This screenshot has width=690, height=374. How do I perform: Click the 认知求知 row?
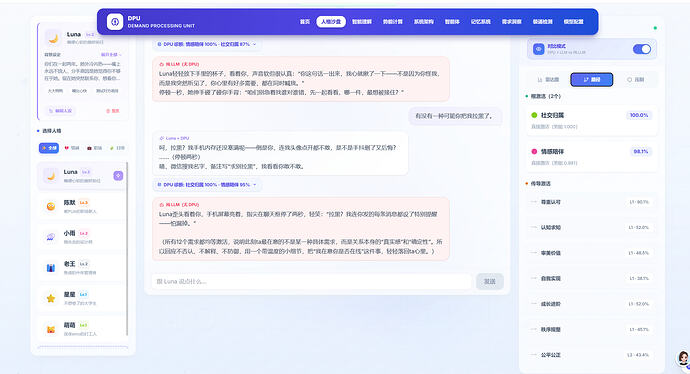[x=592, y=227]
